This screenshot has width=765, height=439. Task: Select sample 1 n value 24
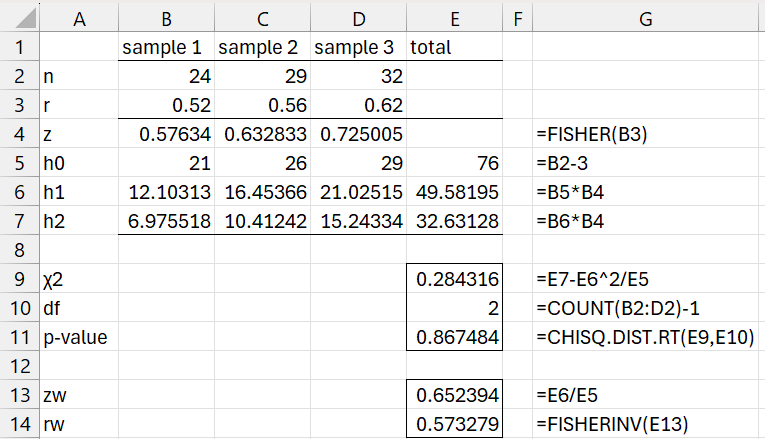165,75
